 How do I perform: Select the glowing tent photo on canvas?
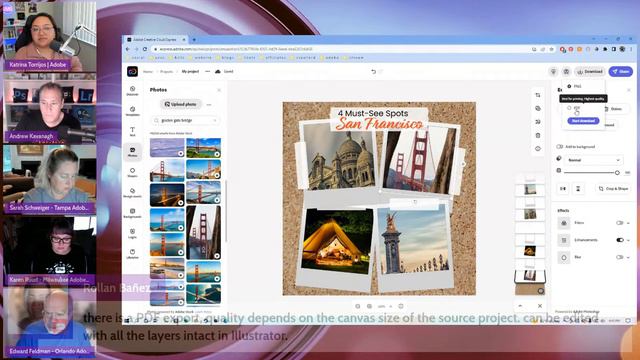pyautogui.click(x=337, y=241)
